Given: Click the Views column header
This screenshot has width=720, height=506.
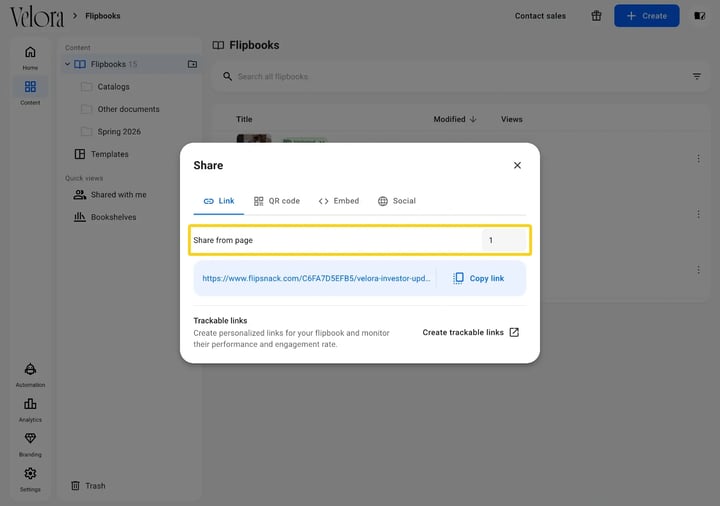Looking at the screenshot, I should pos(512,119).
